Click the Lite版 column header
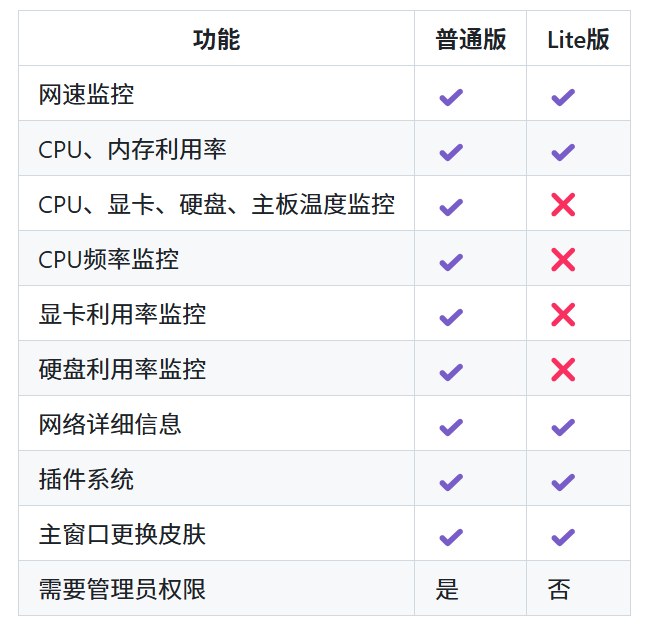Viewport: 650px width, 635px height. pos(578,40)
